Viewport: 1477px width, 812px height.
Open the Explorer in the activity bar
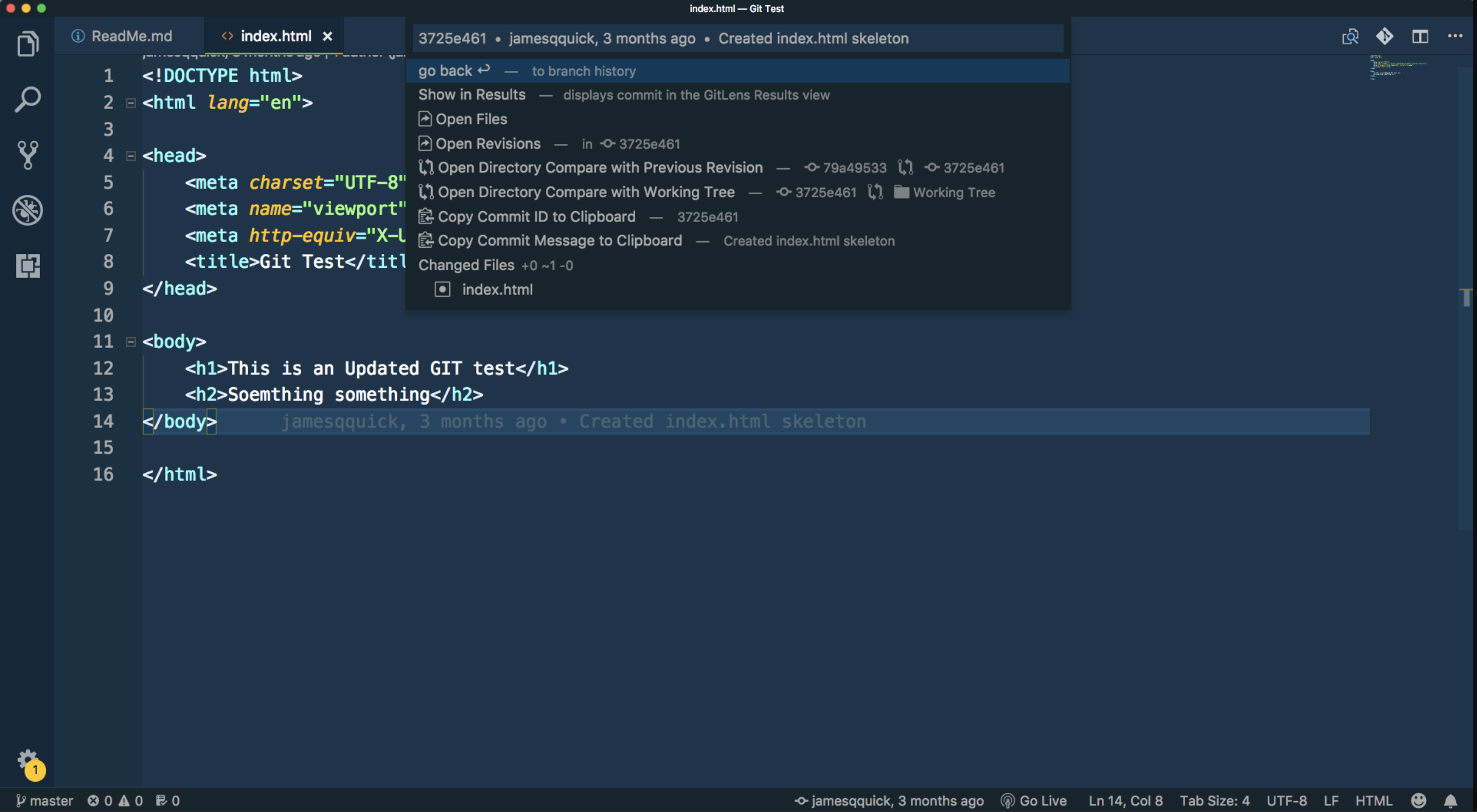[x=27, y=43]
